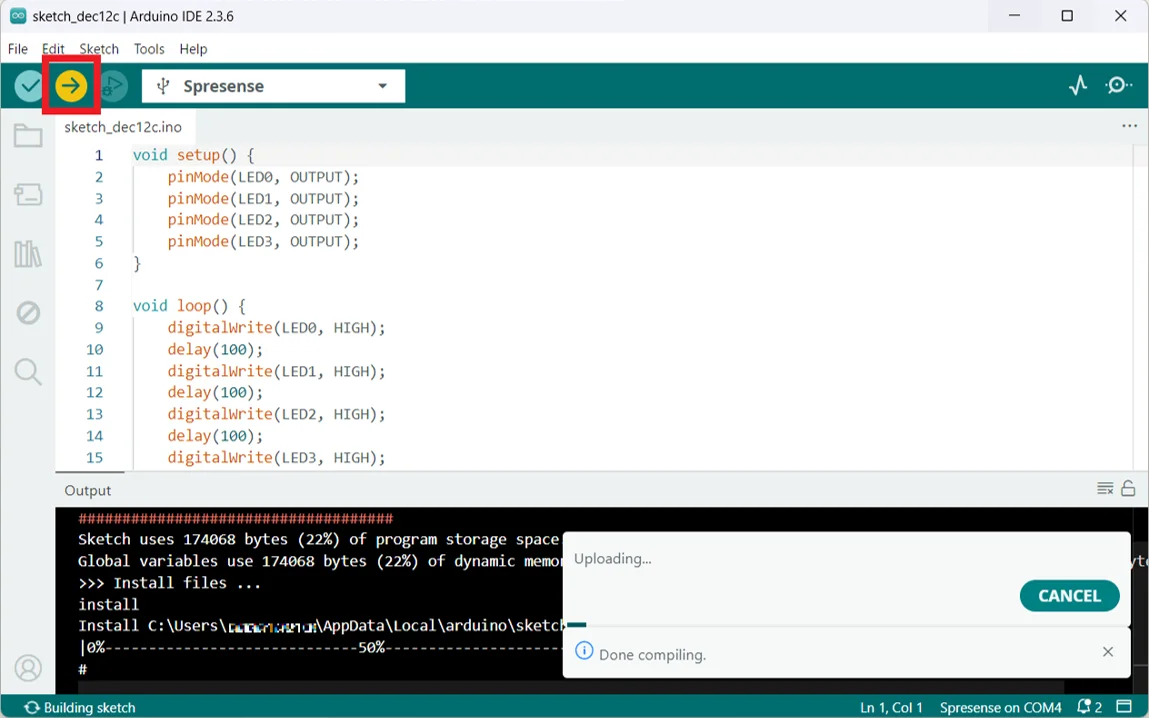This screenshot has width=1149, height=718.
Task: Select the sketch_dec12c.ino tab
Action: point(123,127)
